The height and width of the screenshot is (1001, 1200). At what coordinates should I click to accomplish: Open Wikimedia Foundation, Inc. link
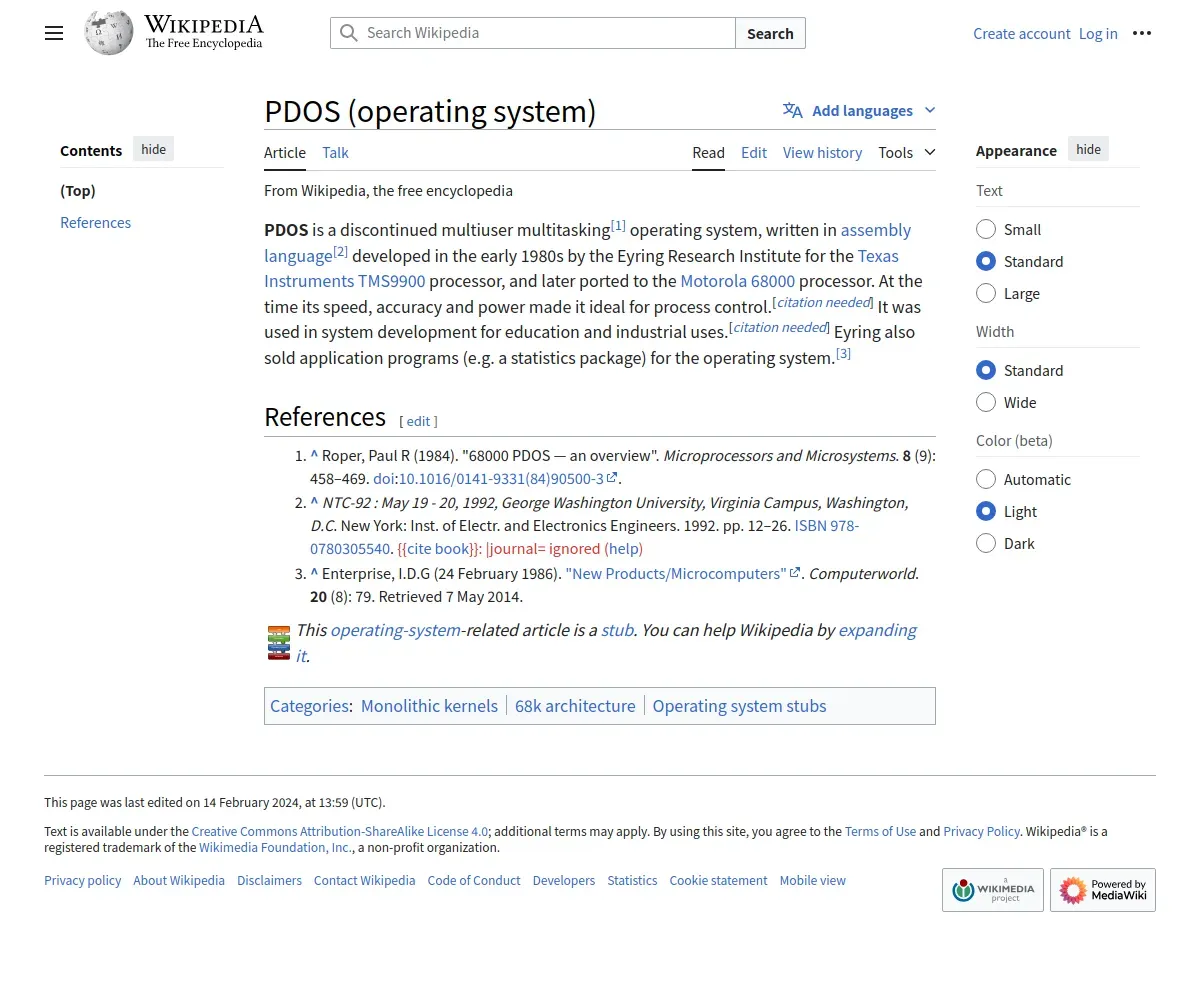(x=276, y=847)
